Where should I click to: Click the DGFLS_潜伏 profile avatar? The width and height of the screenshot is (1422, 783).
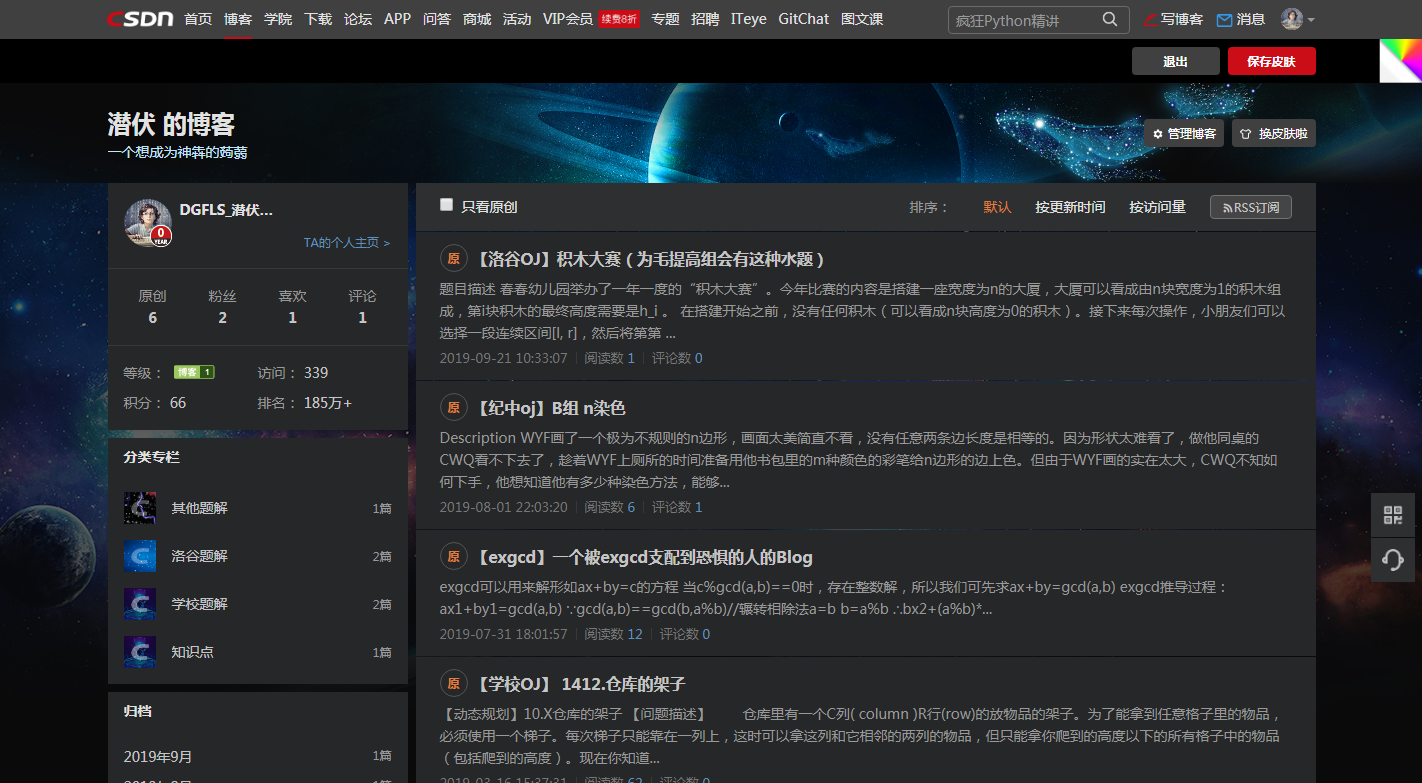pos(148,222)
